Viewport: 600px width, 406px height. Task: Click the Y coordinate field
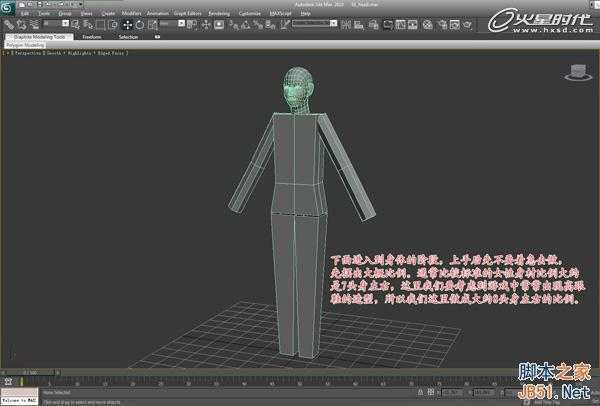coord(484,392)
